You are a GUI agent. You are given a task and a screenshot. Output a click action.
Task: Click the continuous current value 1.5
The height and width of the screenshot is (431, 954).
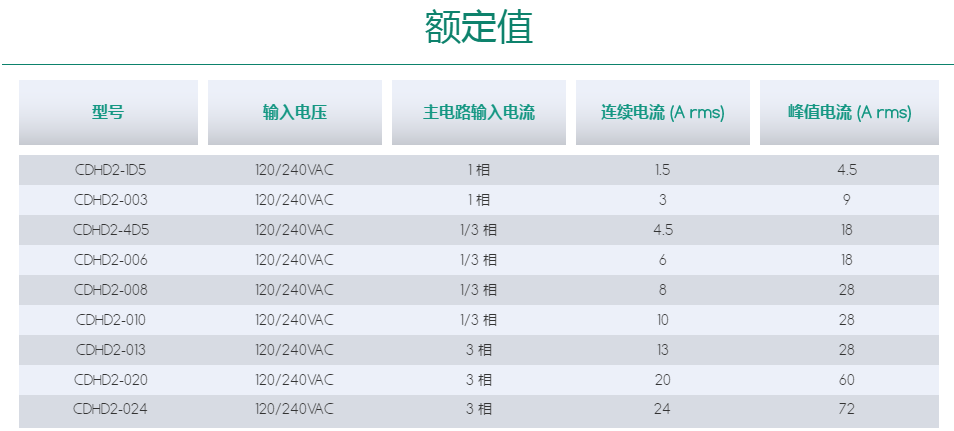(x=662, y=170)
